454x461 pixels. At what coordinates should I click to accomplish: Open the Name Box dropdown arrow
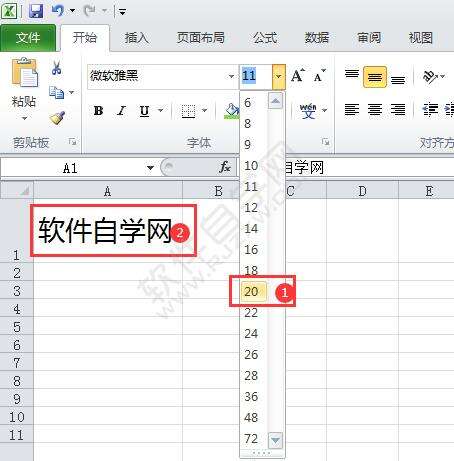point(150,168)
